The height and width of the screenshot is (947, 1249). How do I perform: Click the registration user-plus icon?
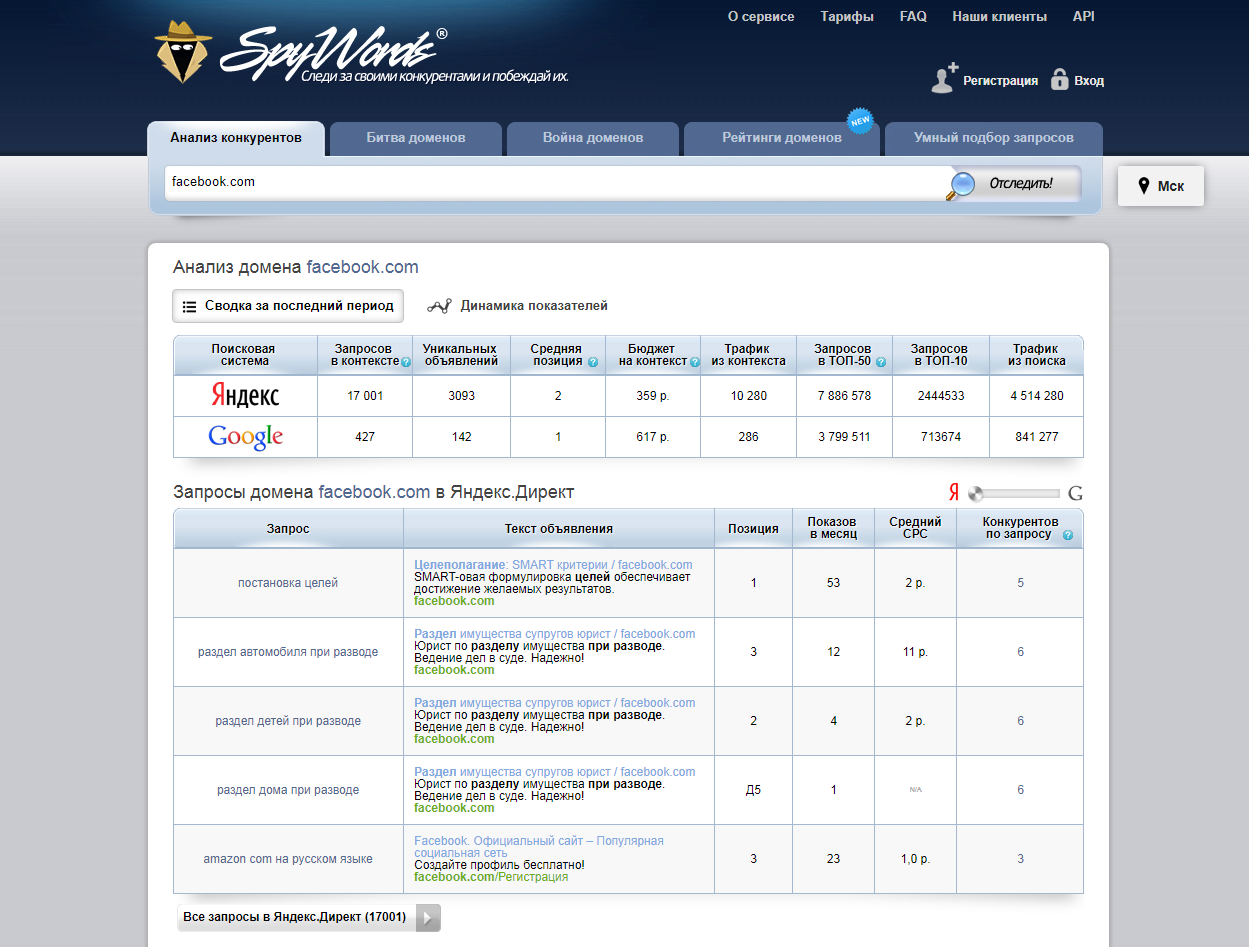(944, 79)
